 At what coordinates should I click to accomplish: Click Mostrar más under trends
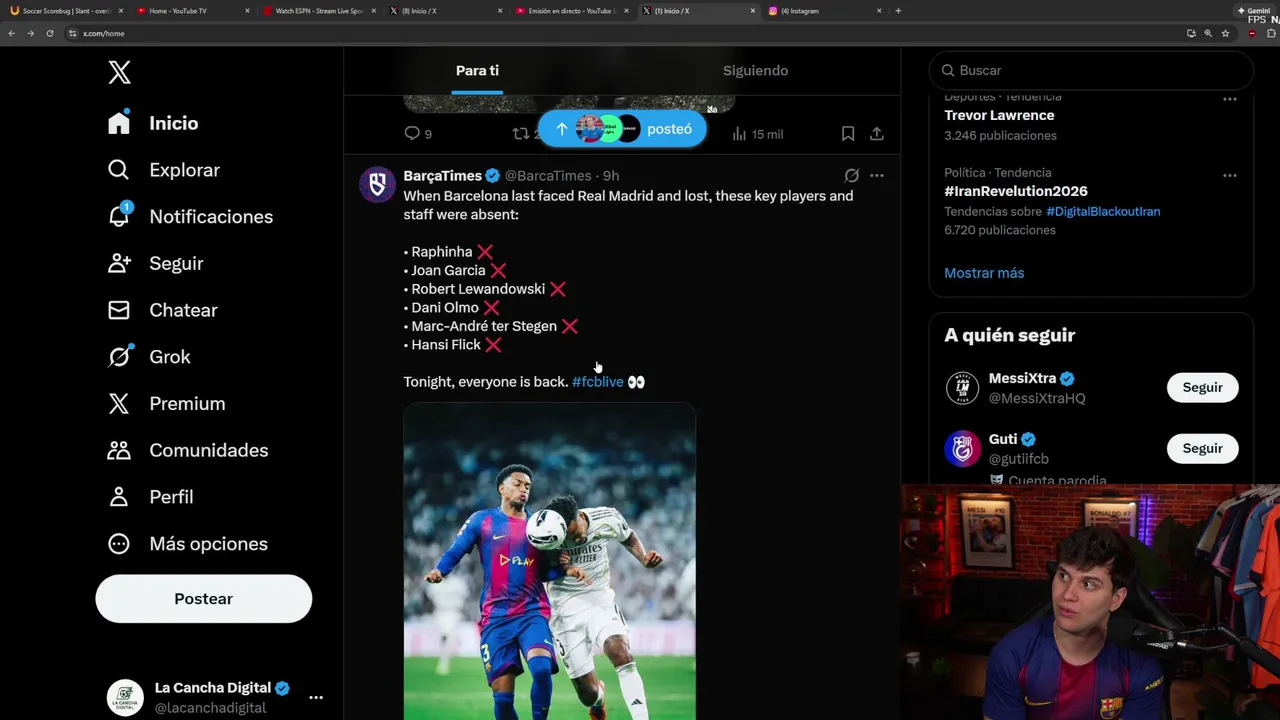(984, 273)
